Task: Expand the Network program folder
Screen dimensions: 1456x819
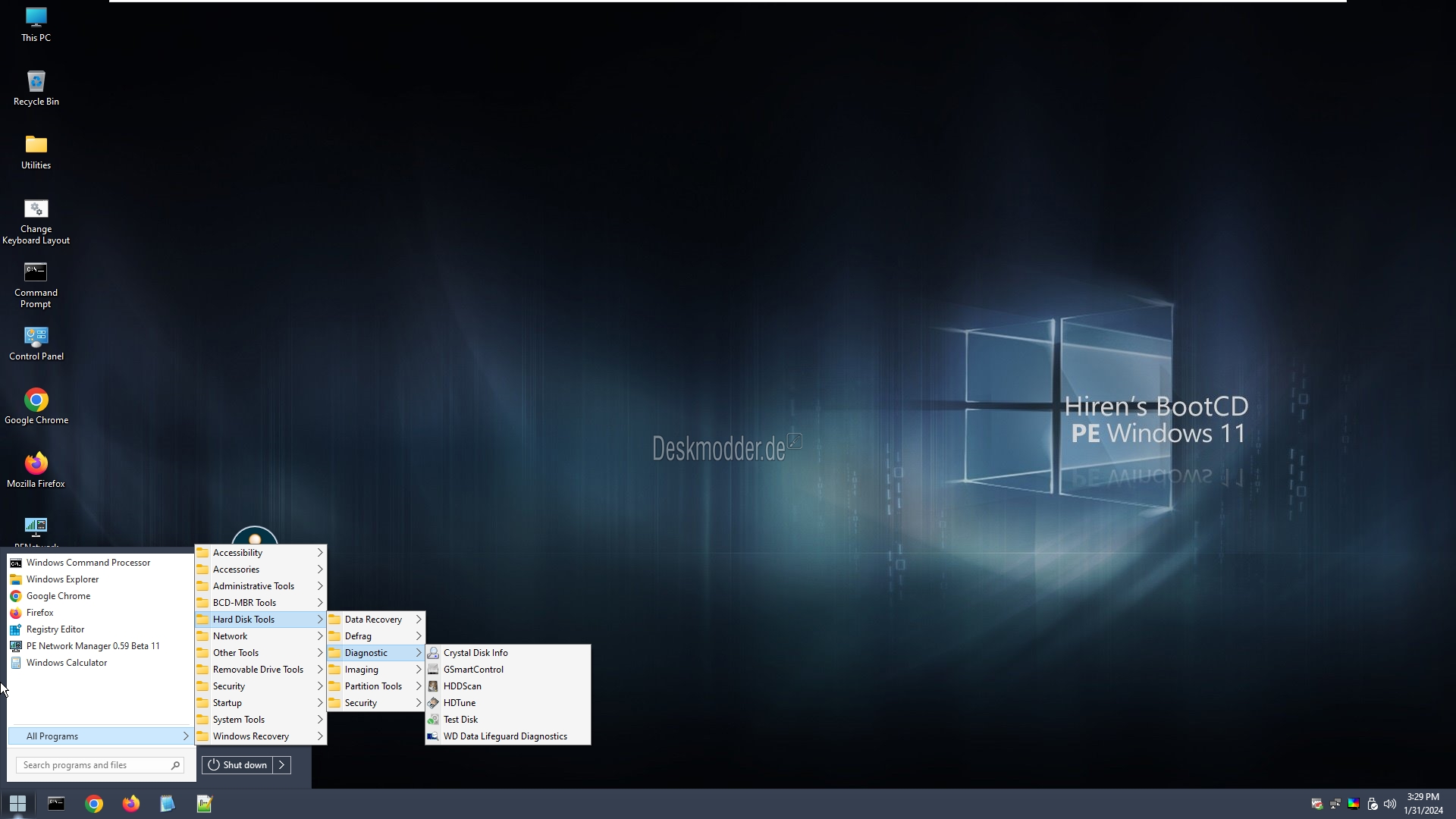Action: [x=261, y=636]
